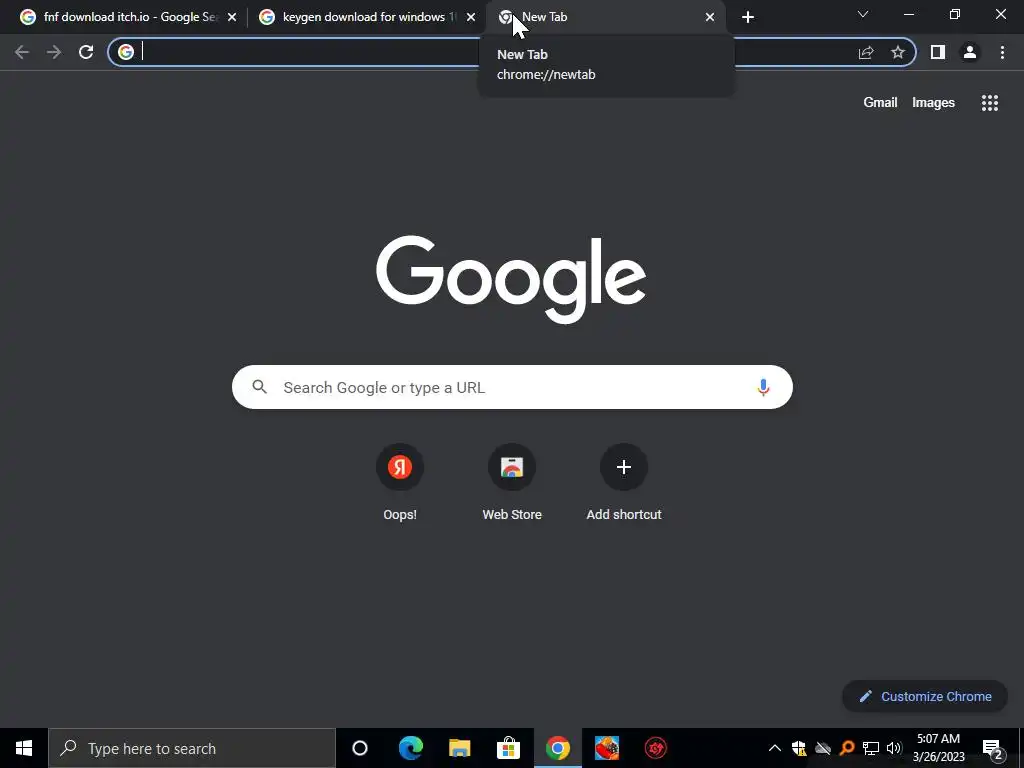
Task: Open Microsoft Store from taskbar
Action: (508, 748)
